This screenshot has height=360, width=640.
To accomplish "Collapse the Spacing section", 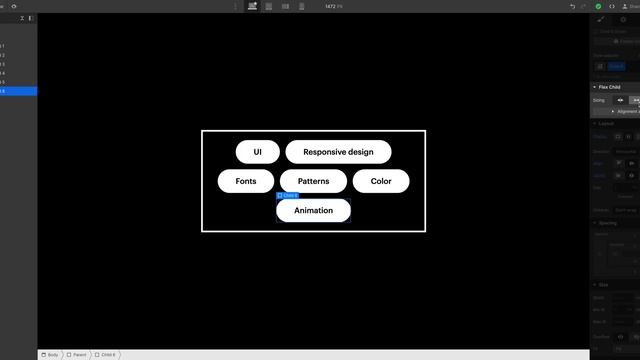I will (x=595, y=223).
